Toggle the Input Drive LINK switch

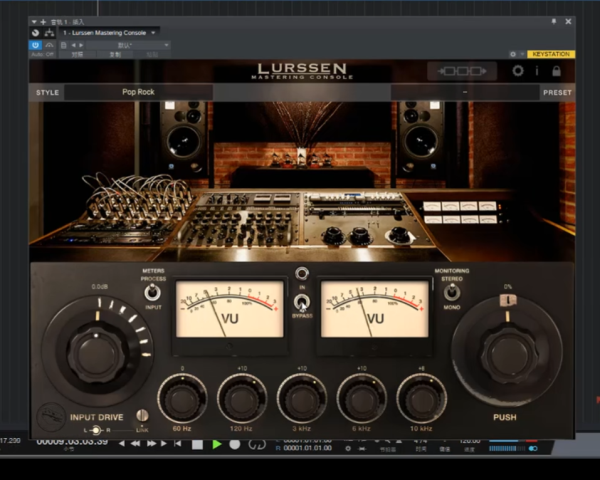coord(142,416)
